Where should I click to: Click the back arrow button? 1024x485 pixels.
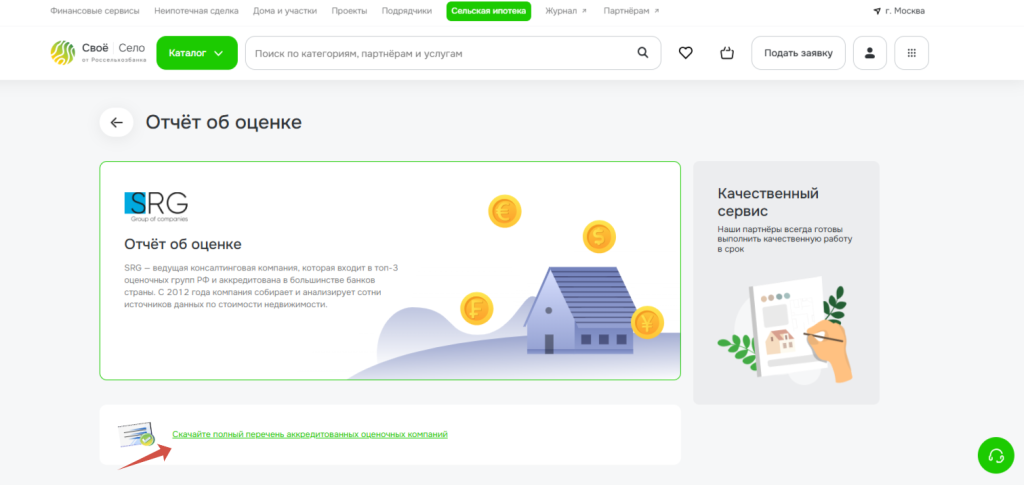point(116,122)
